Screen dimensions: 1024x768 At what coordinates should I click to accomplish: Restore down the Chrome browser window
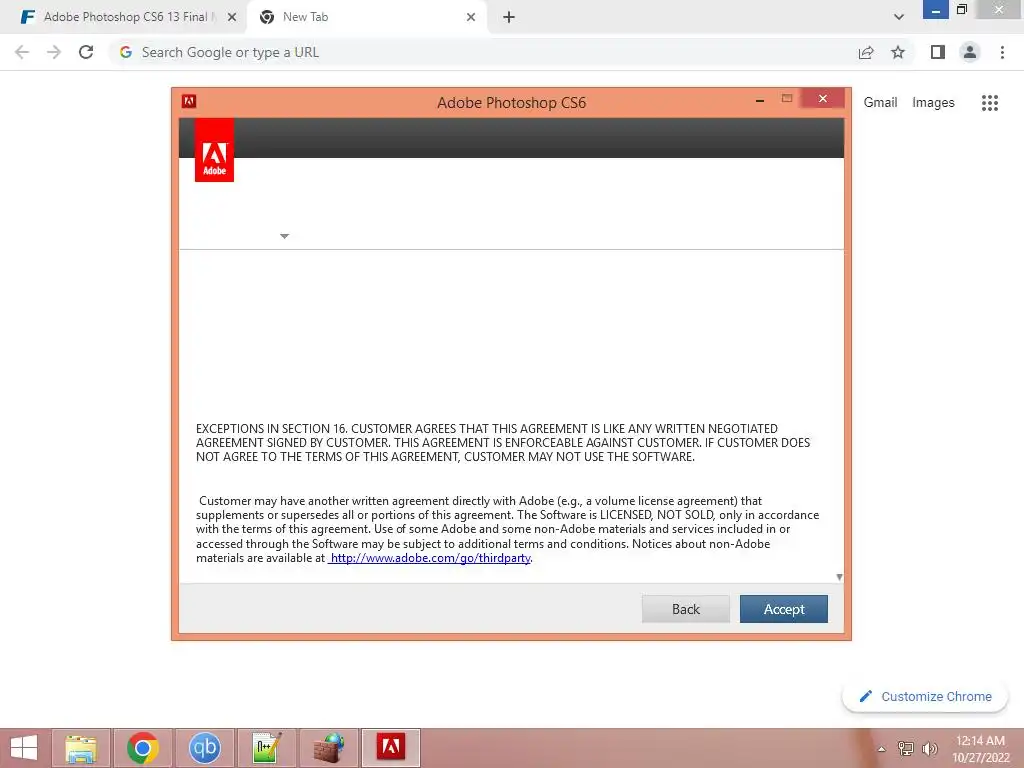(961, 9)
